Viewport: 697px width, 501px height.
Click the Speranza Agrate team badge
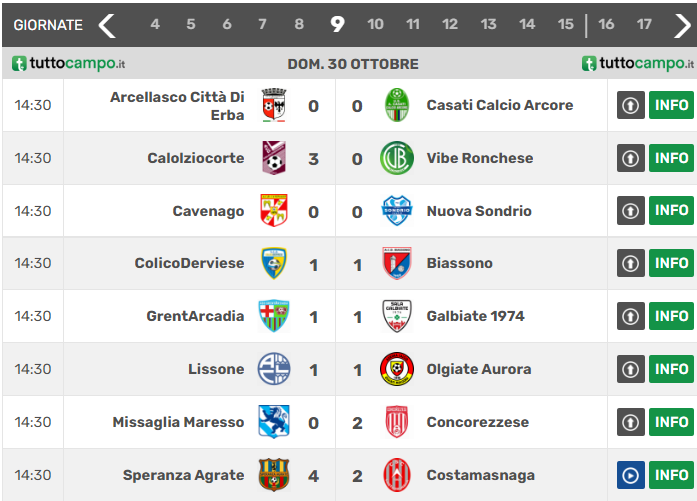coord(273,475)
